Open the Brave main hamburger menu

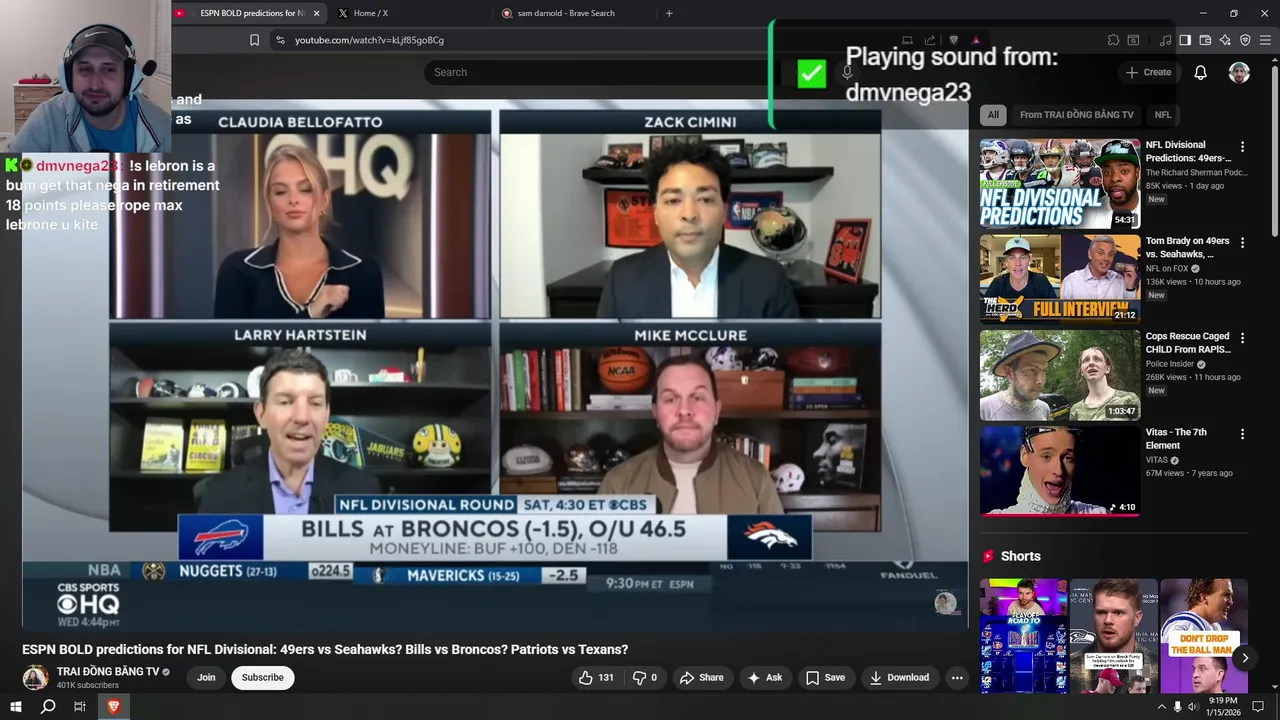pos(1265,40)
